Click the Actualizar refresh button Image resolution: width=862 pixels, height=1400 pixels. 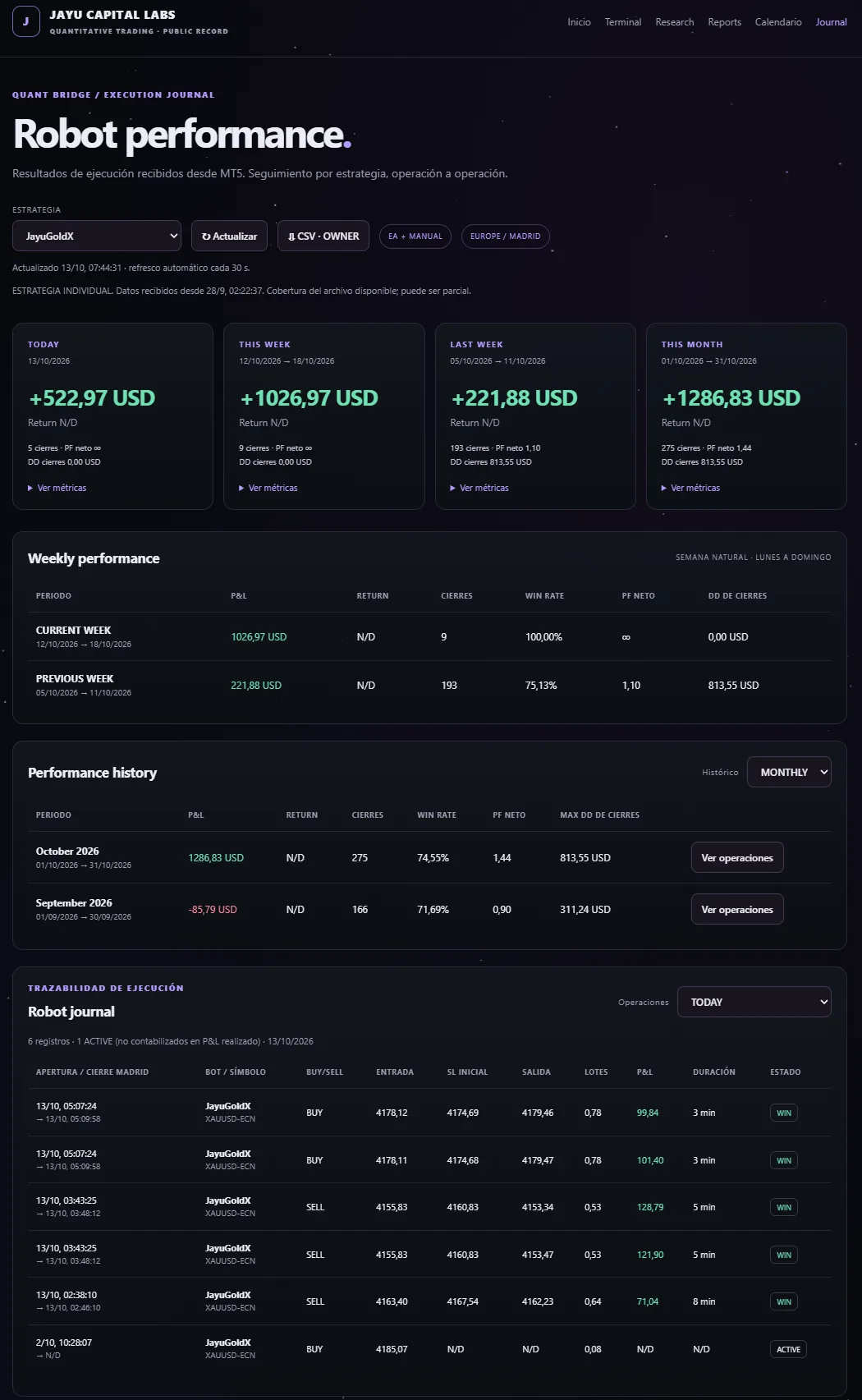[230, 236]
